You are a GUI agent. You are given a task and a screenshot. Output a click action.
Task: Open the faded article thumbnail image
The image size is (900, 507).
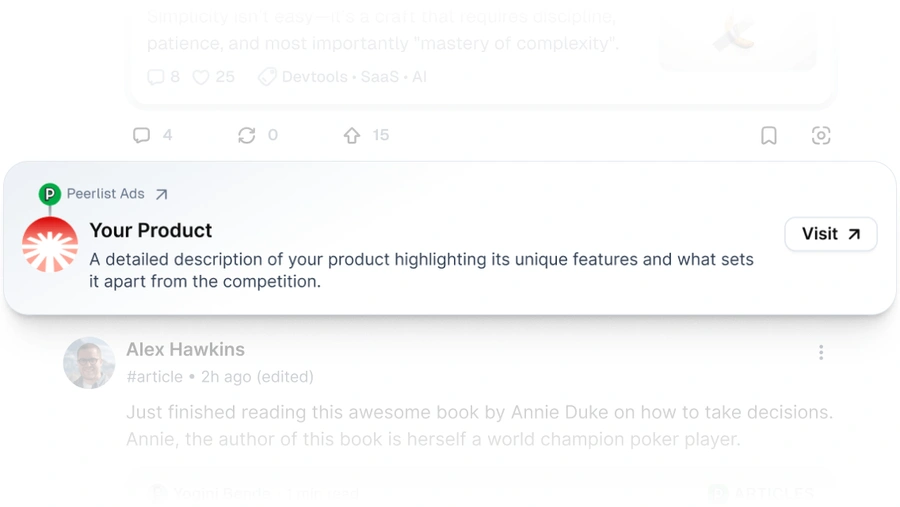click(737, 38)
